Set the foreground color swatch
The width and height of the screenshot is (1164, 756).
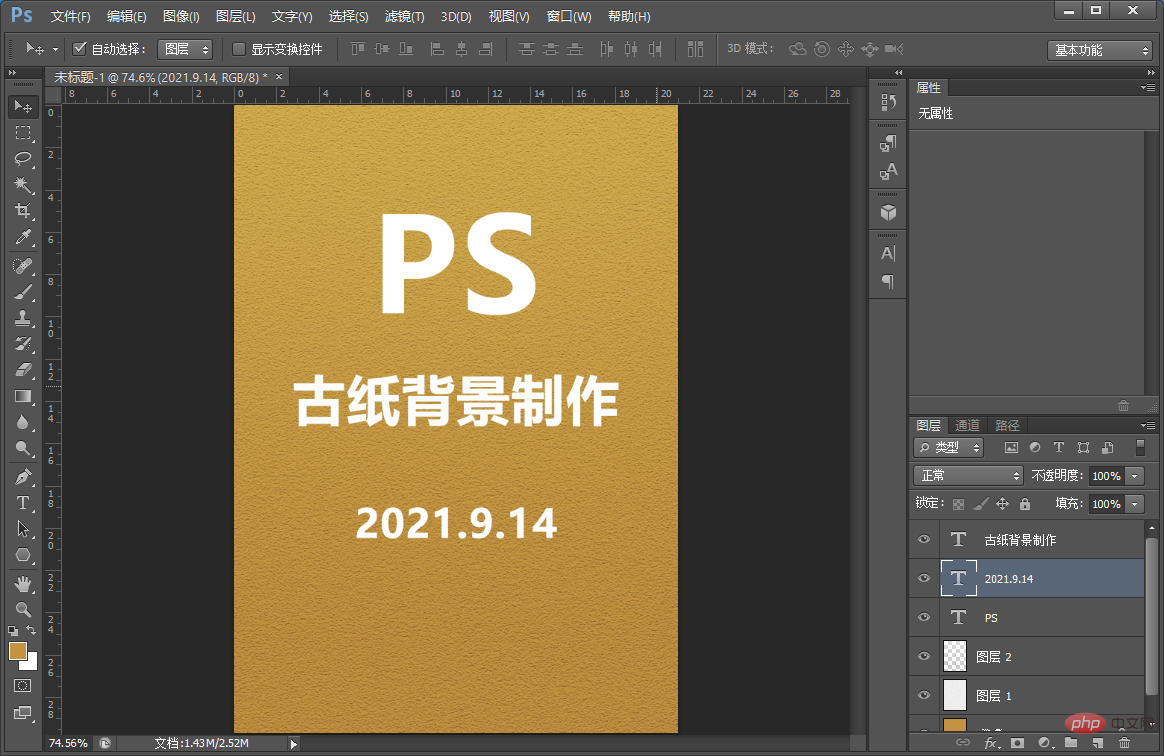(x=18, y=651)
